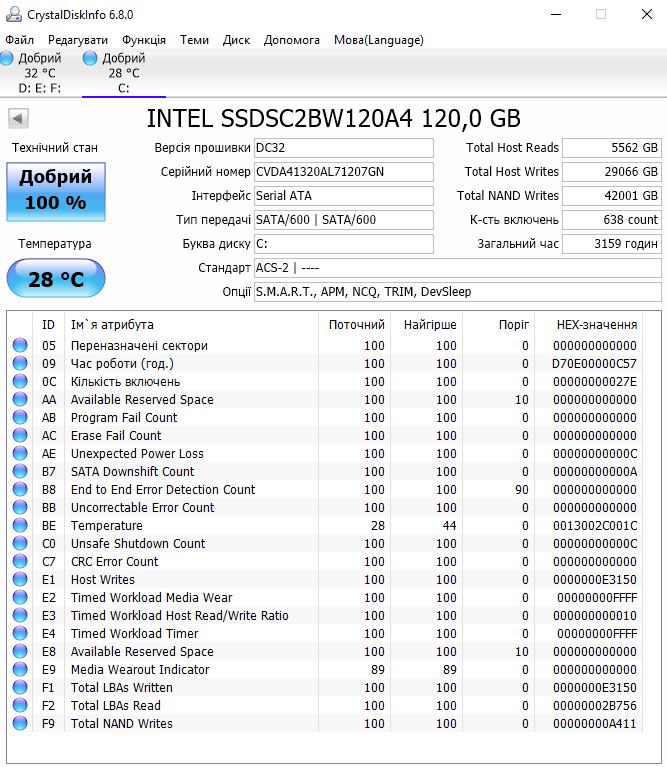Click the power on count 638 count
This screenshot has height=767, width=667.
click(x=612, y=220)
